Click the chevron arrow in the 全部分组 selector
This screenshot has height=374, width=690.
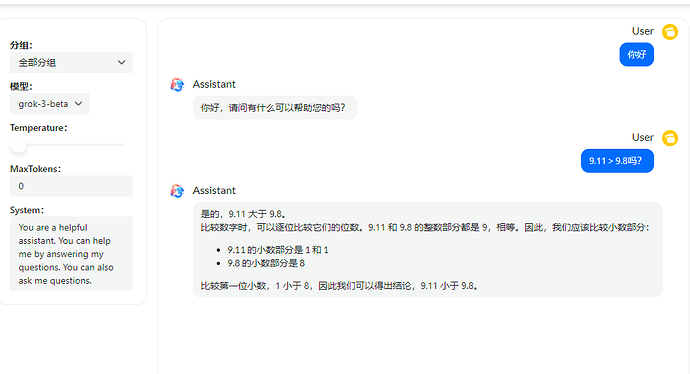[x=121, y=62]
